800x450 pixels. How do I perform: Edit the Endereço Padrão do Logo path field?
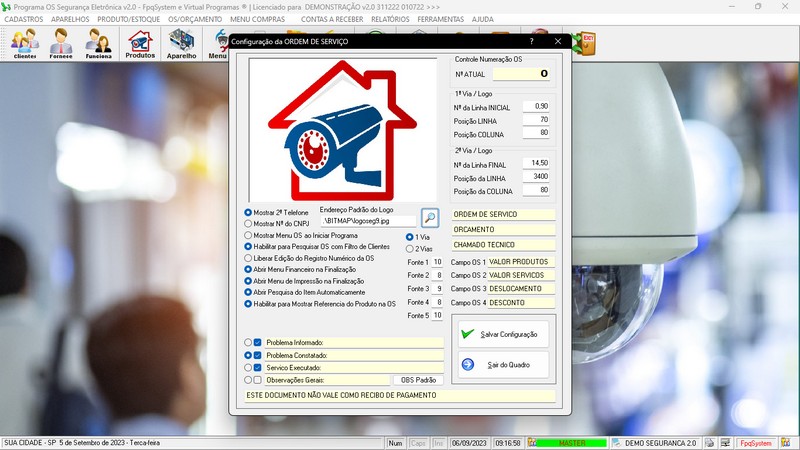[368, 221]
